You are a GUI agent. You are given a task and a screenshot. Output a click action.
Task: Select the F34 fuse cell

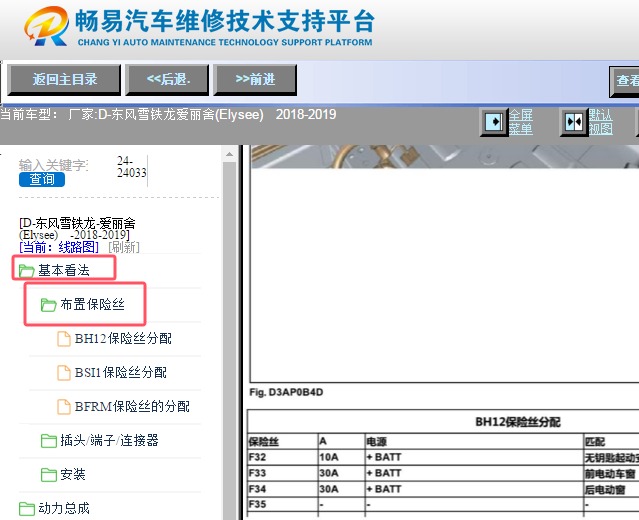click(x=282, y=489)
